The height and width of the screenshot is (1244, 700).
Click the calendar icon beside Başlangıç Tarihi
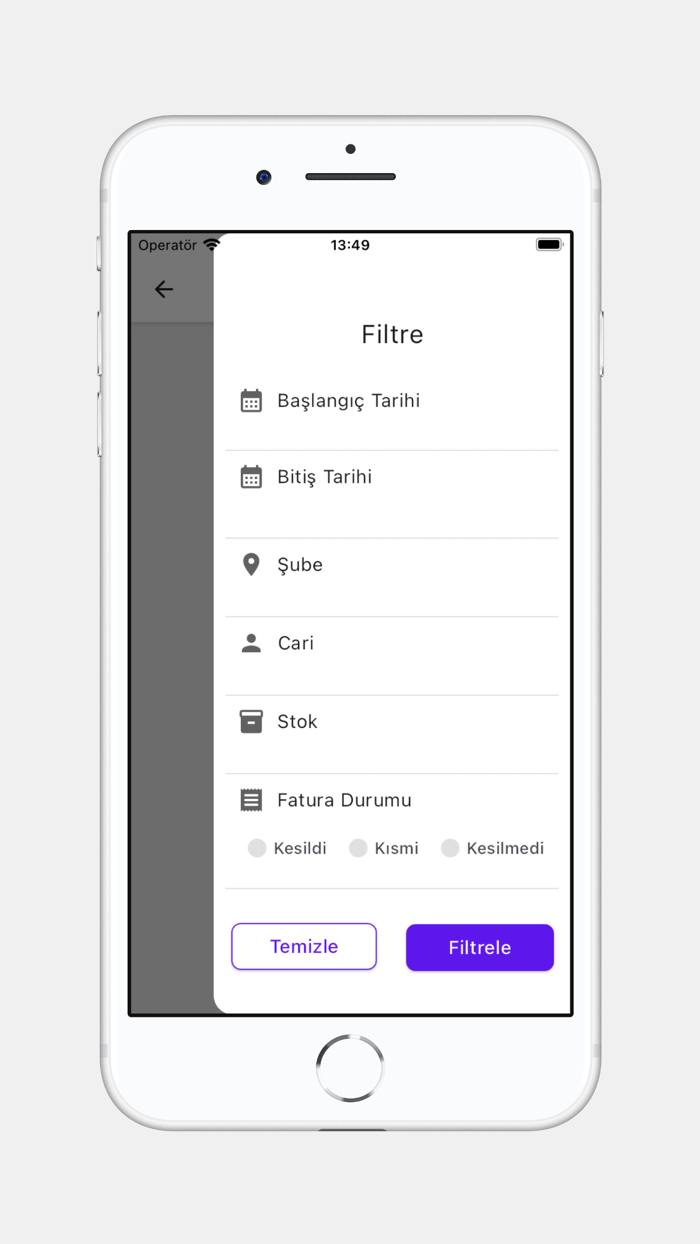click(x=251, y=401)
